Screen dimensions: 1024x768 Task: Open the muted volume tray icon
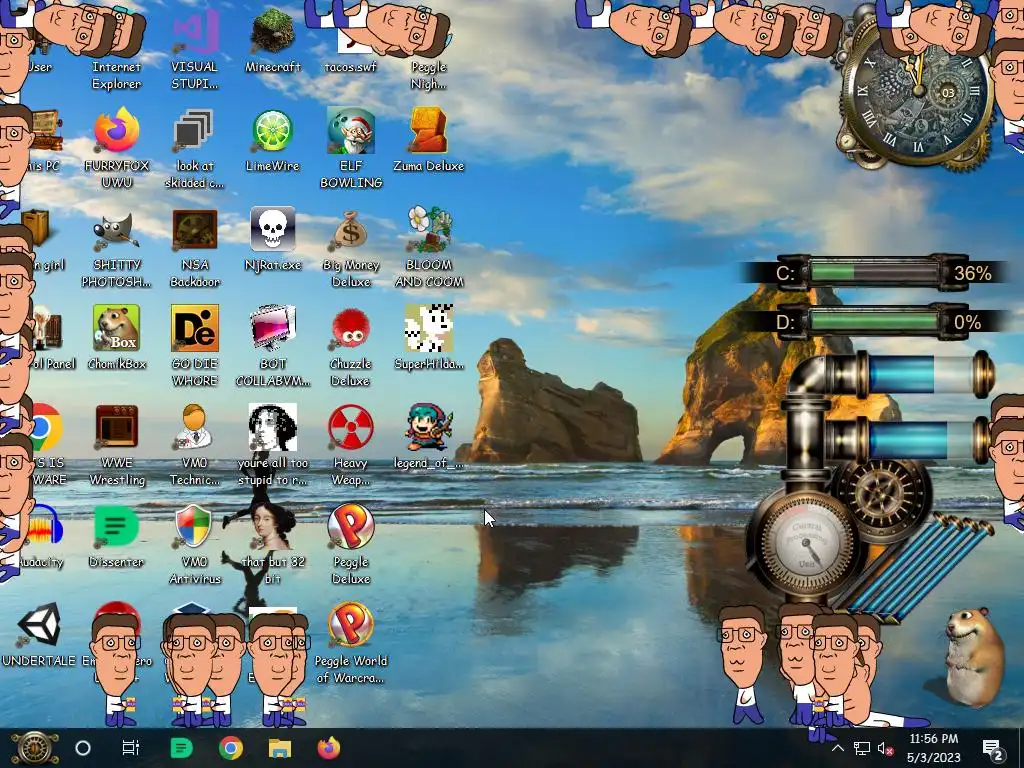click(x=886, y=748)
